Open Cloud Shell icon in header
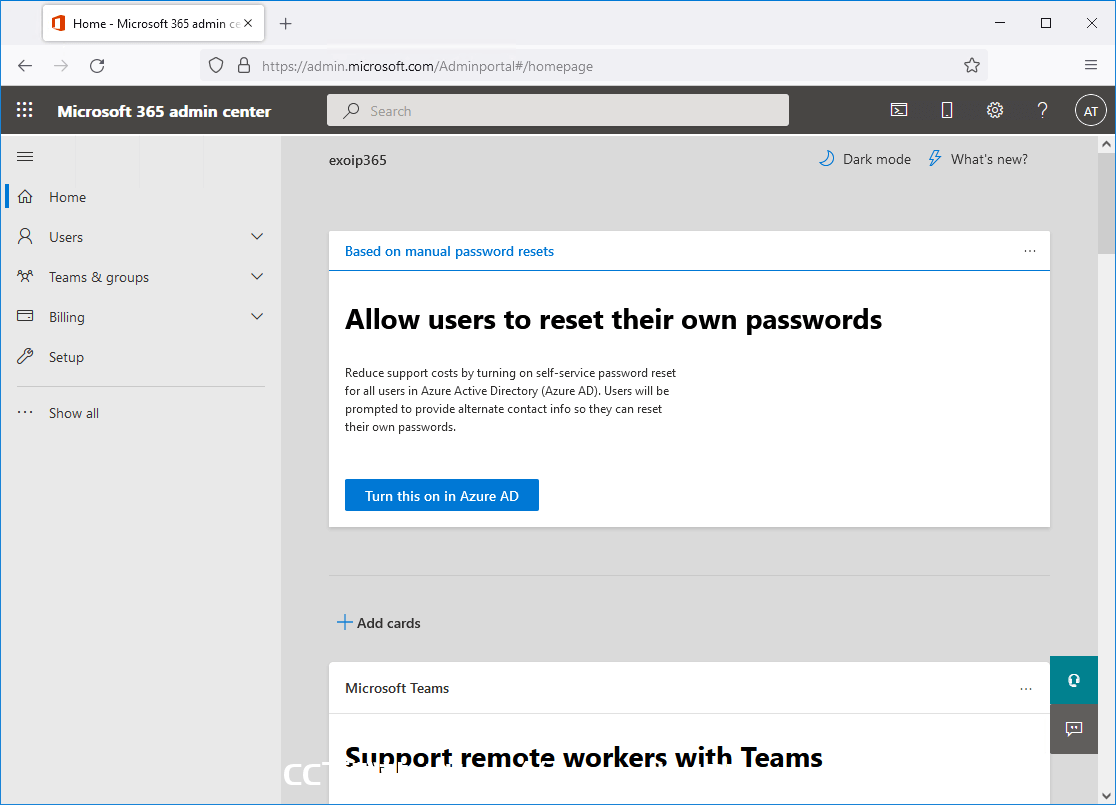 click(899, 110)
